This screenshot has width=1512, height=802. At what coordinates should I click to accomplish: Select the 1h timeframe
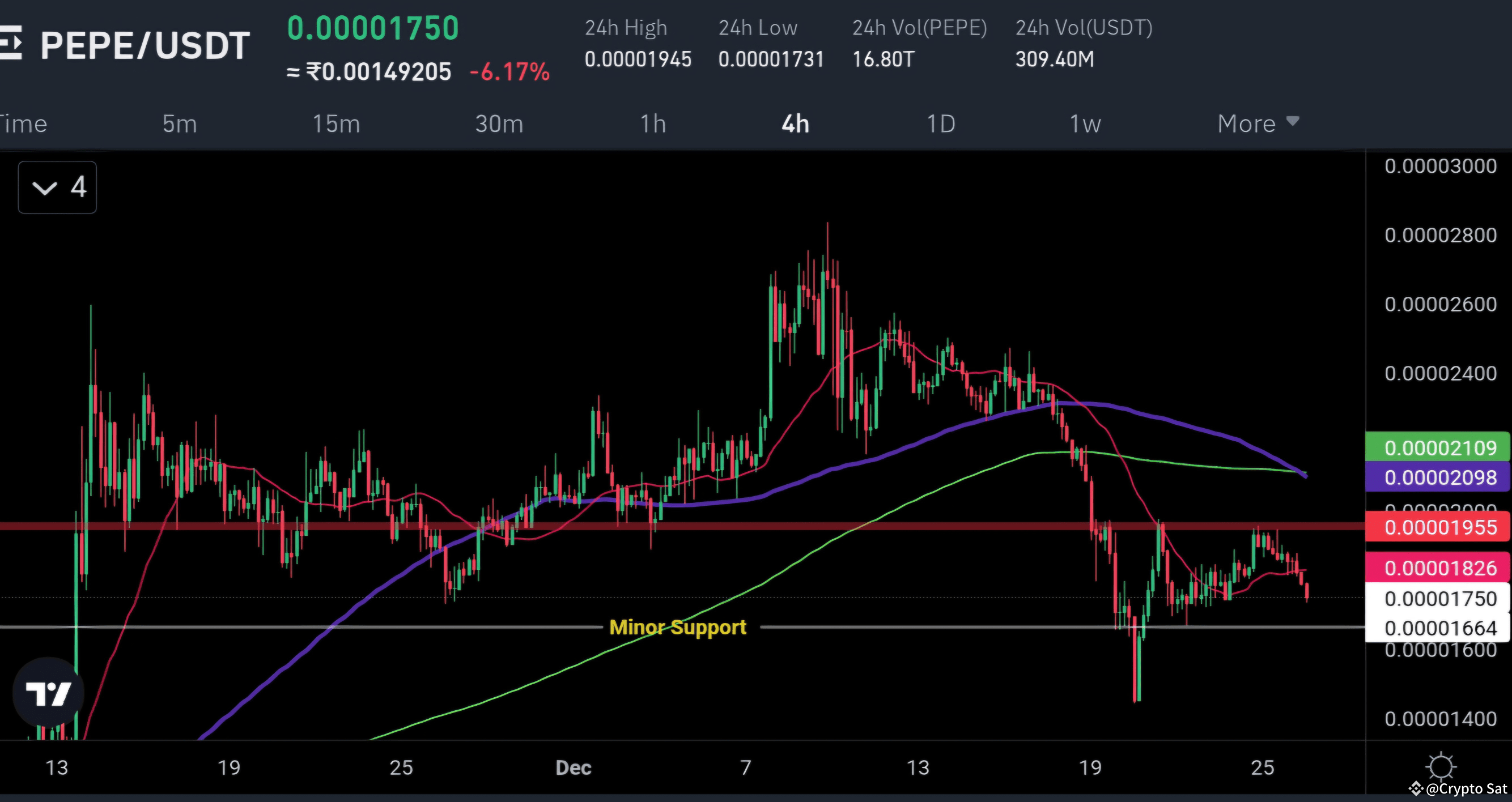click(653, 124)
